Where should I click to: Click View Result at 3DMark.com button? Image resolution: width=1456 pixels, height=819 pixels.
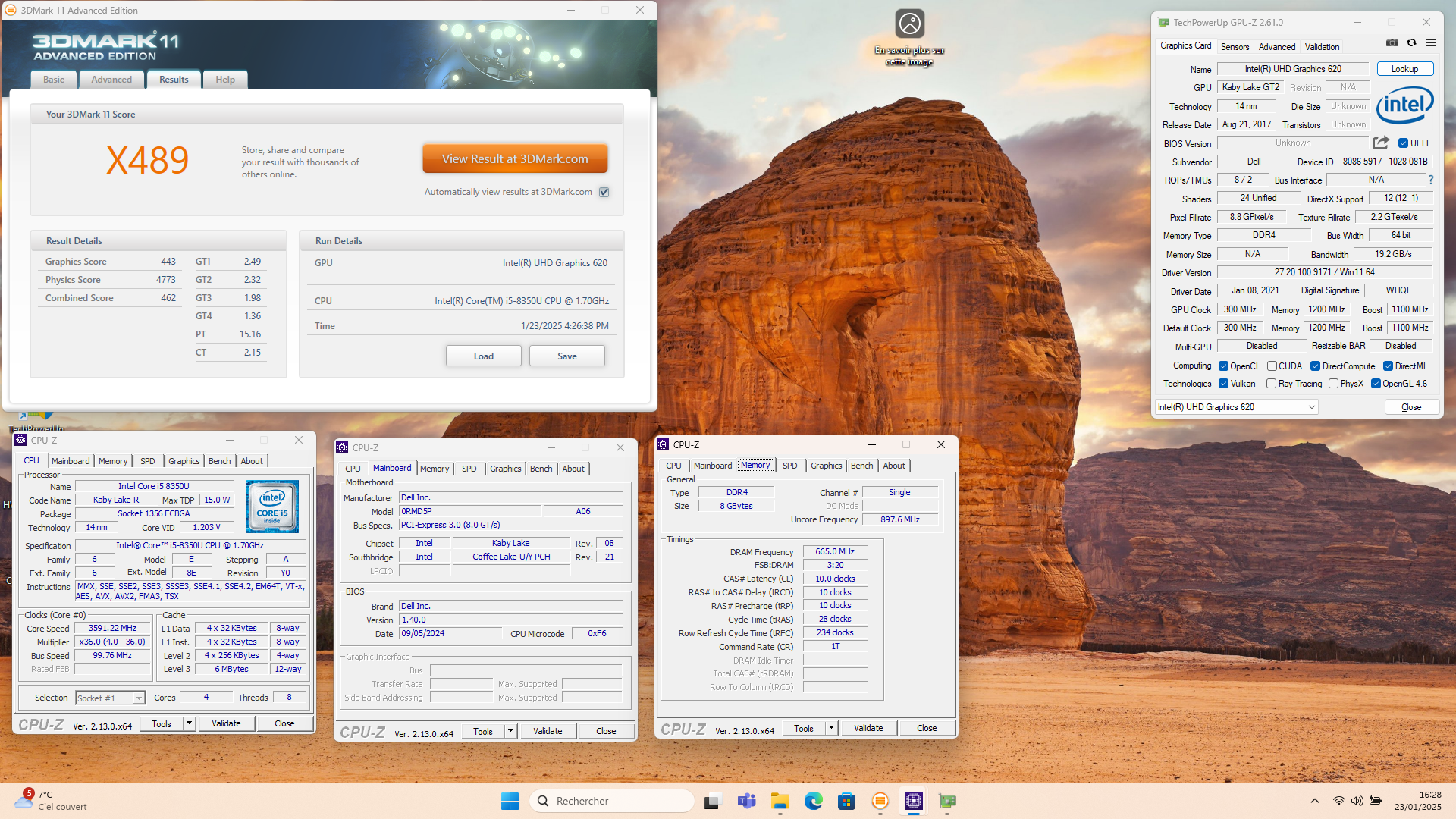pyautogui.click(x=515, y=159)
